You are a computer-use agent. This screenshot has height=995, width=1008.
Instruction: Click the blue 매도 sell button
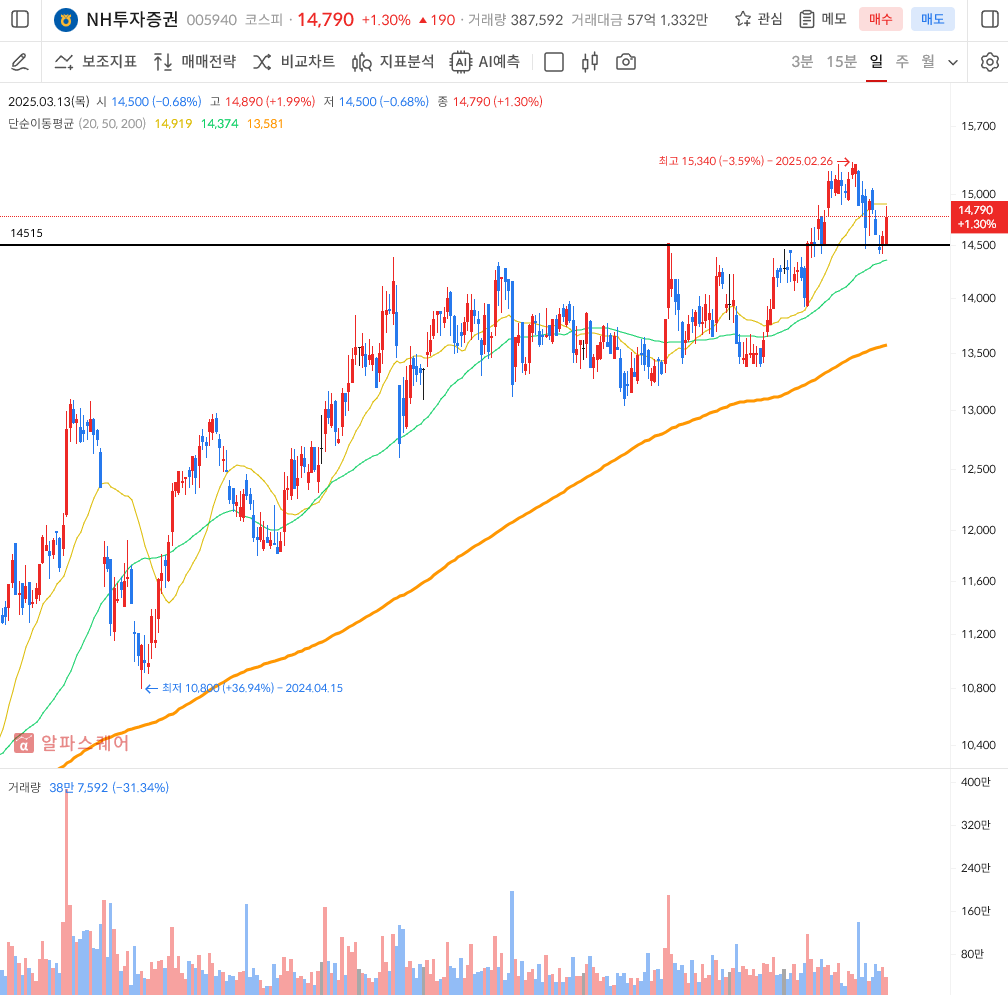point(932,19)
